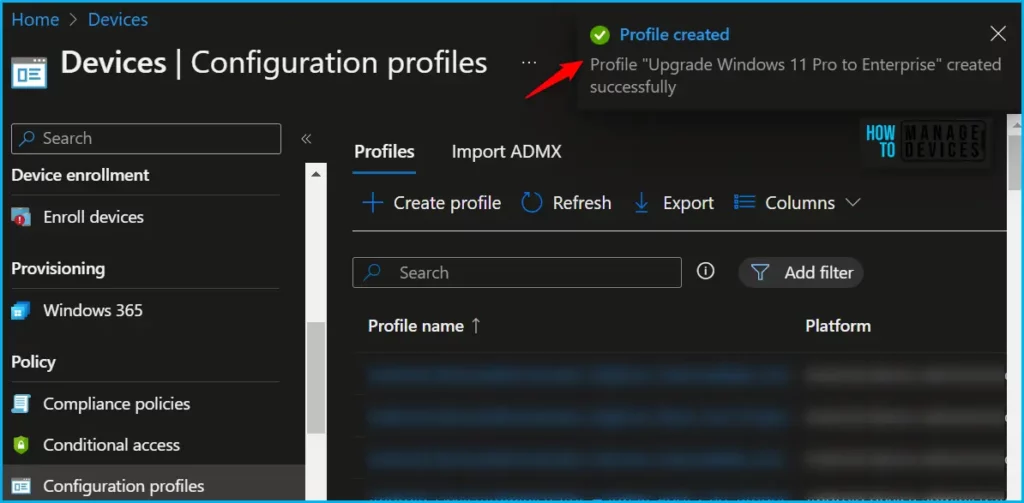This screenshot has width=1024, height=503.
Task: Click the circular Refresh icon
Action: click(532, 203)
